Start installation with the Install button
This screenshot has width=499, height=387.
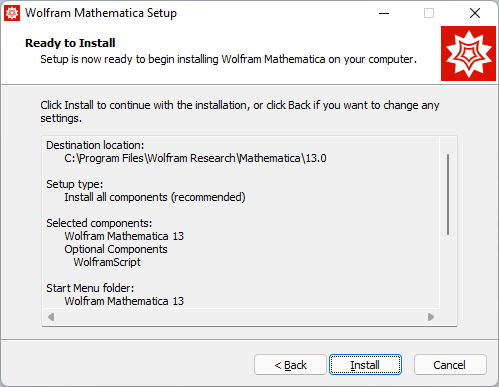(x=365, y=365)
